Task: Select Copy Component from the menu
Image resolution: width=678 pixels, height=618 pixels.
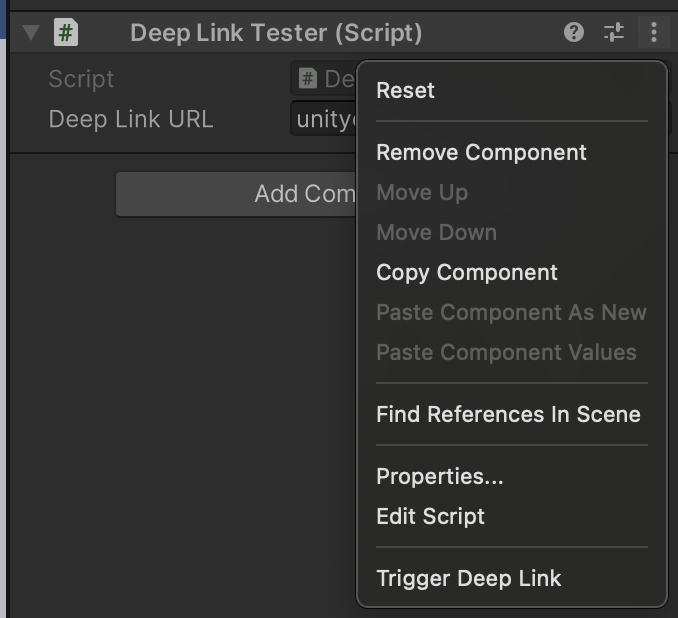Action: (x=466, y=272)
